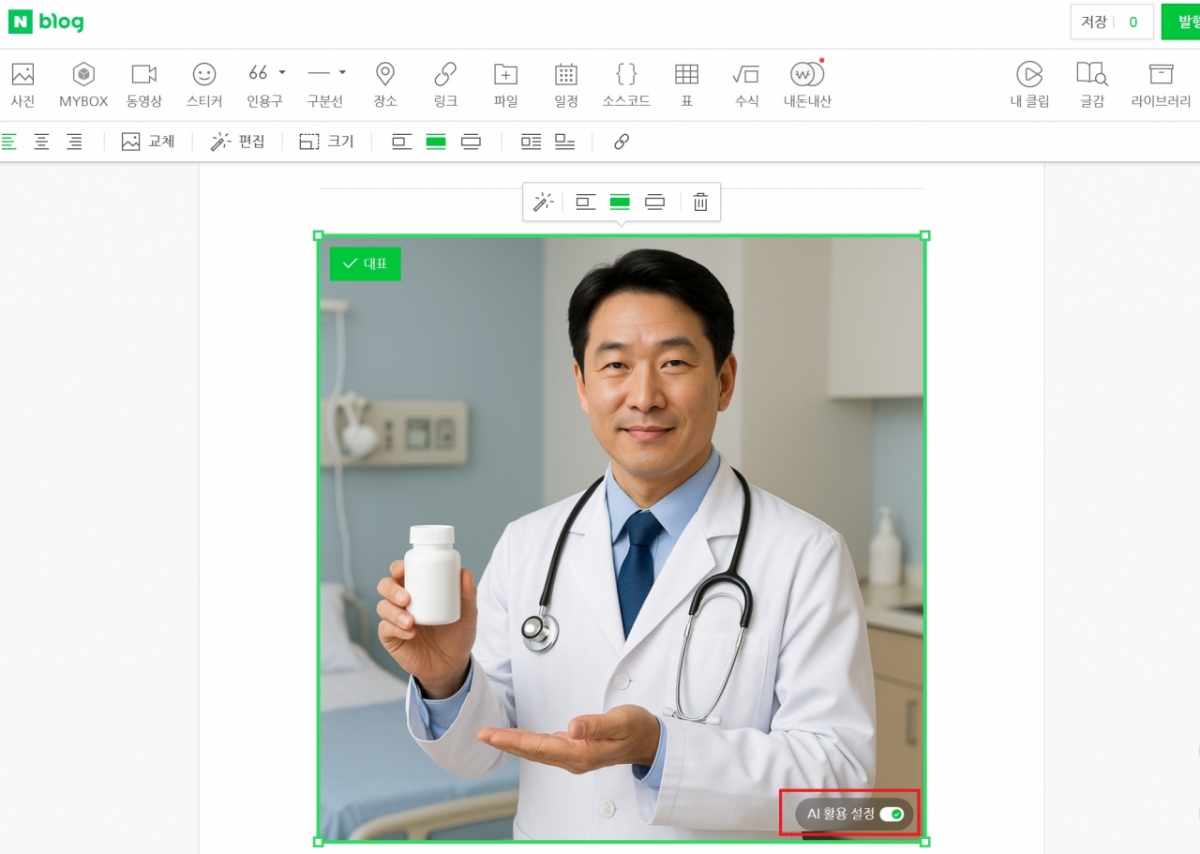The height and width of the screenshot is (854, 1200).
Task: Publish the post using 발행 button
Action: tap(1185, 22)
